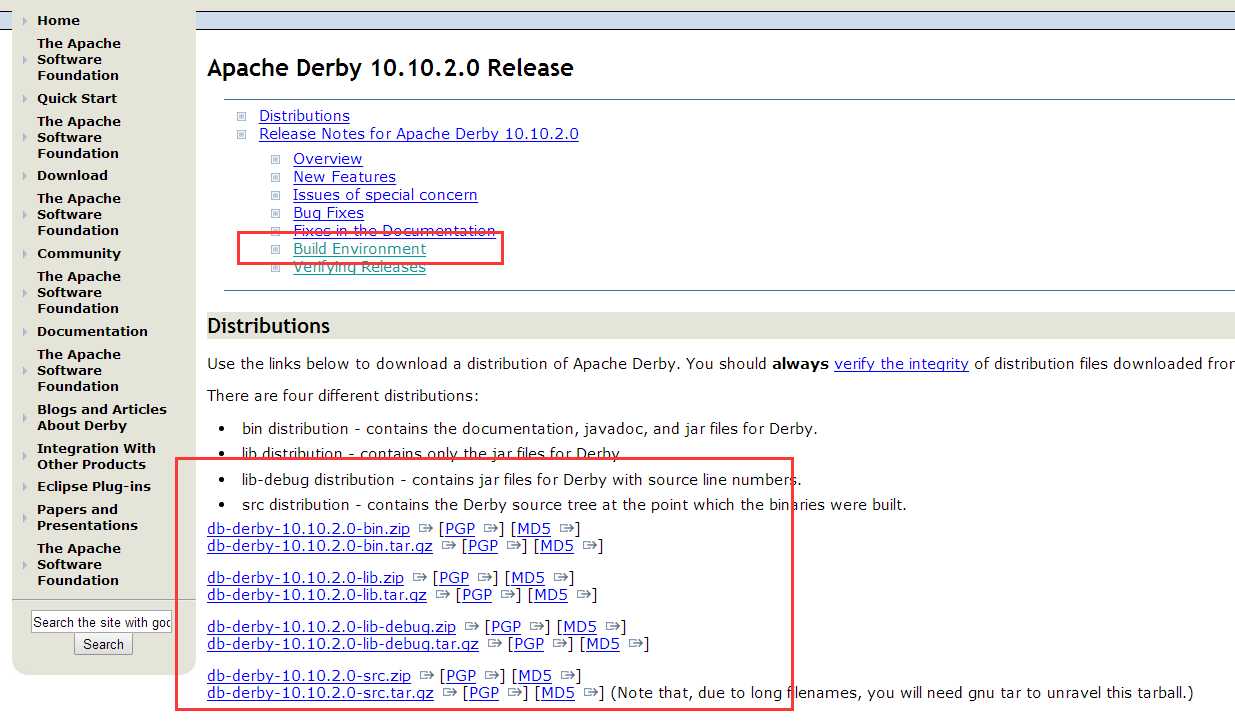The image size is (1235, 721).
Task: Download db-derby-10.10.2.0-bin.zip file link
Action: (308, 528)
